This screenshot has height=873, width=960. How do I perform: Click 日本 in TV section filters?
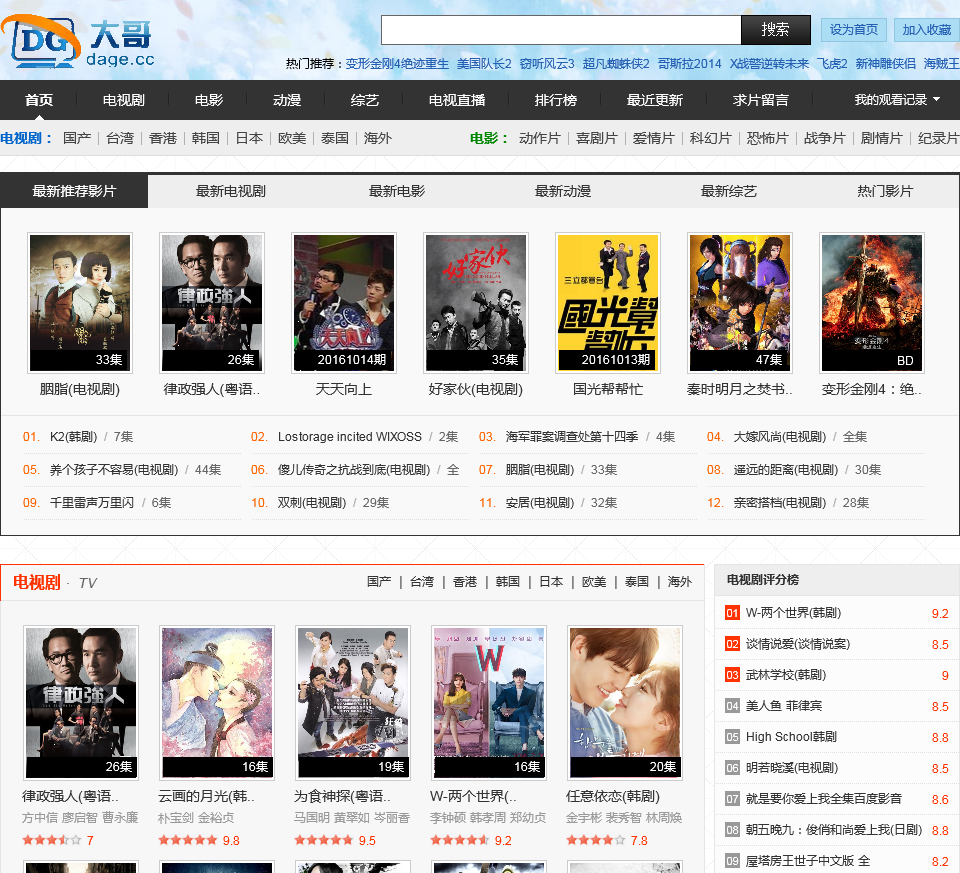(551, 582)
